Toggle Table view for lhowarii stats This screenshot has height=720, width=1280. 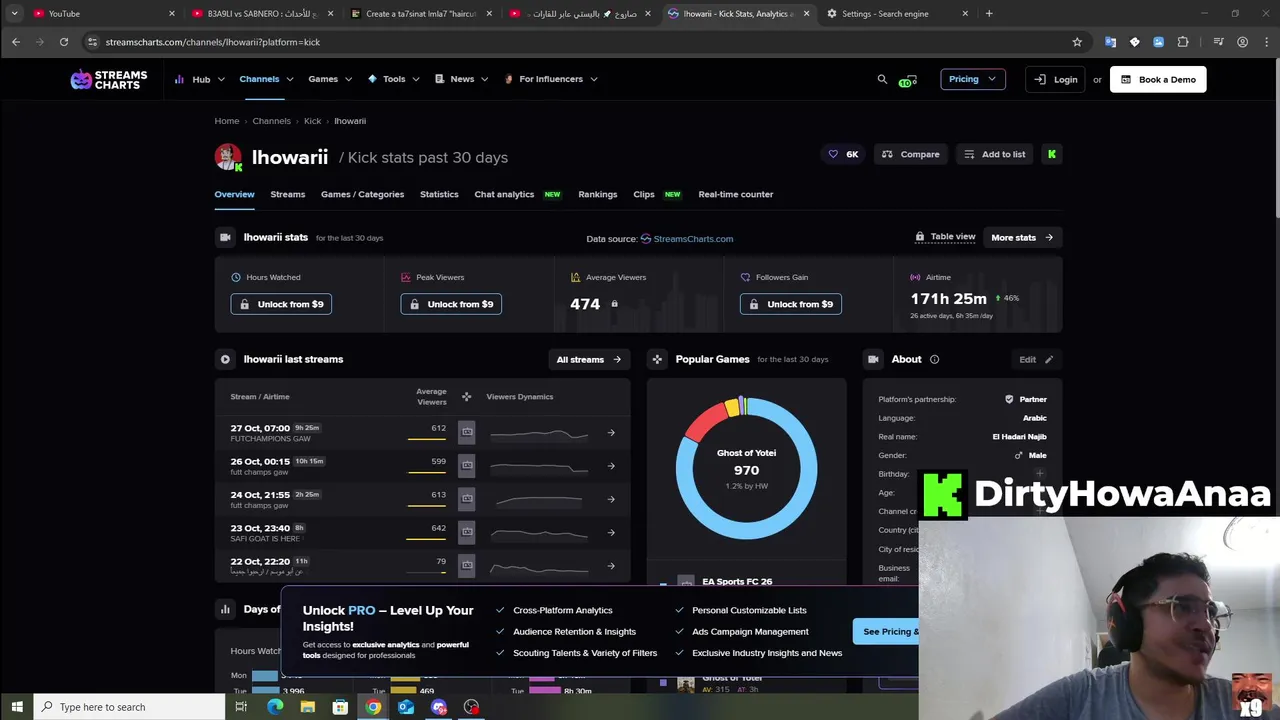point(945,237)
